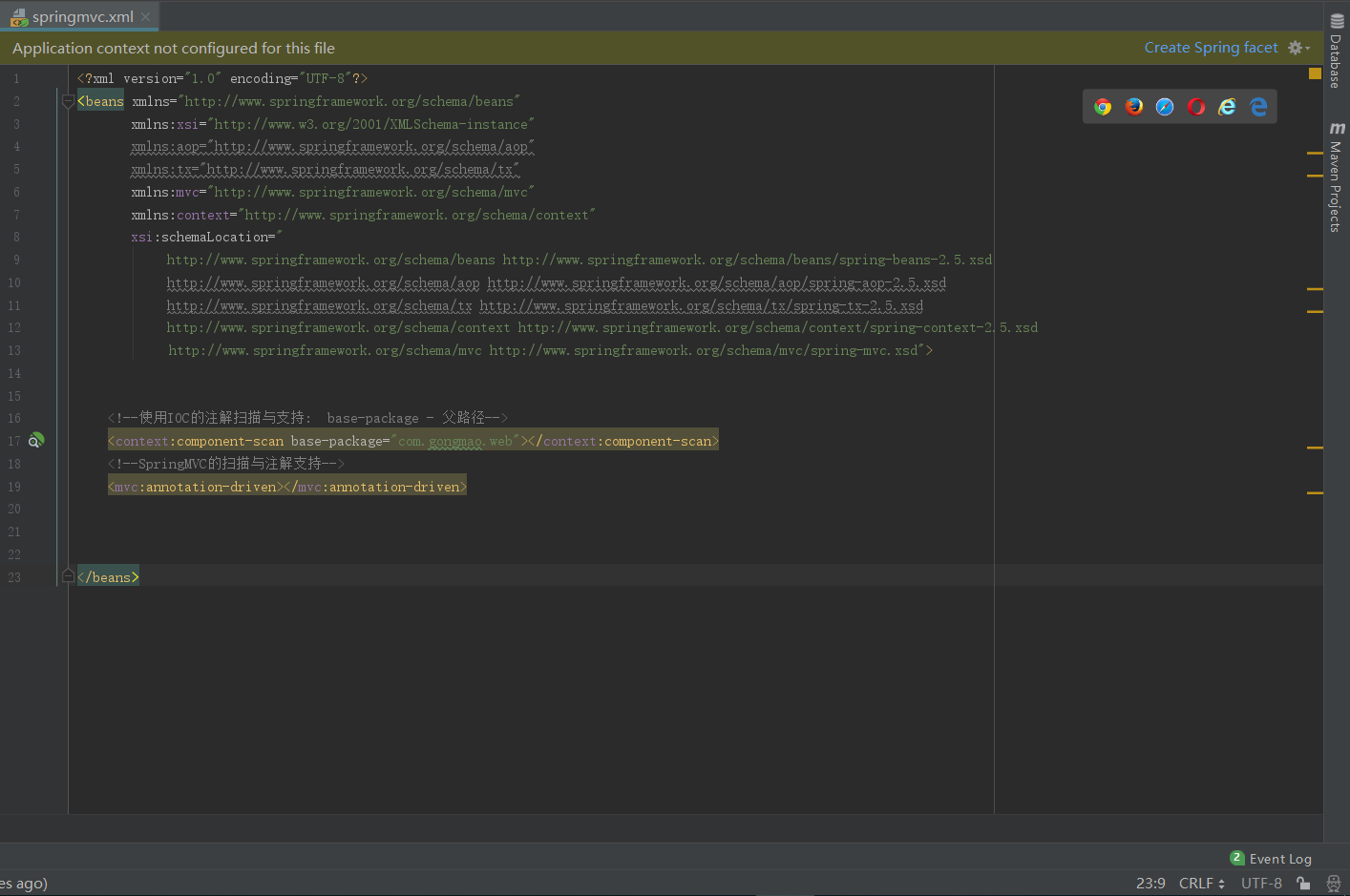Open file in Safari browser

click(x=1165, y=107)
